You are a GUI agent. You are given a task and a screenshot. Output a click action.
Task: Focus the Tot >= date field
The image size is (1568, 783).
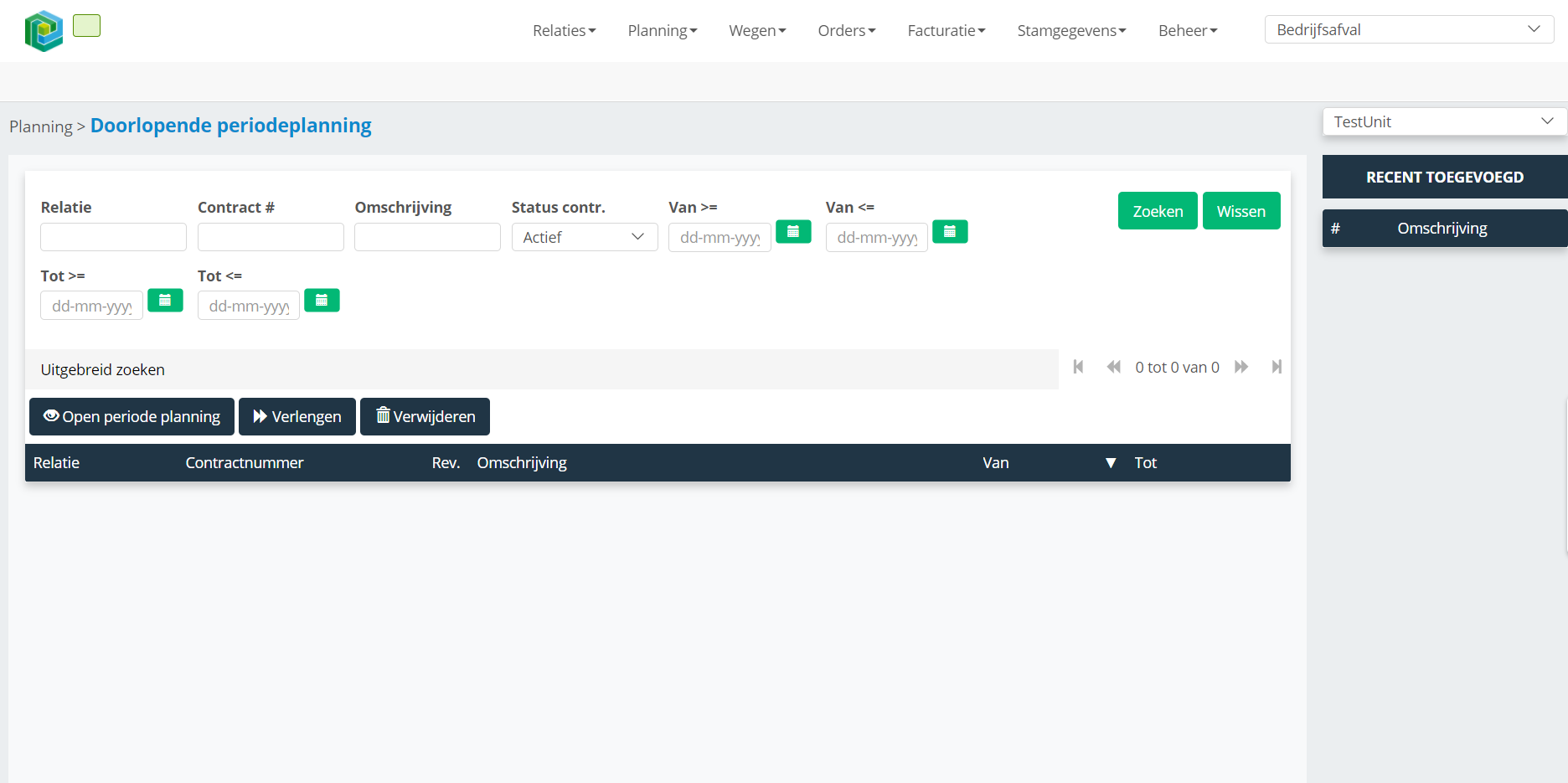(91, 306)
